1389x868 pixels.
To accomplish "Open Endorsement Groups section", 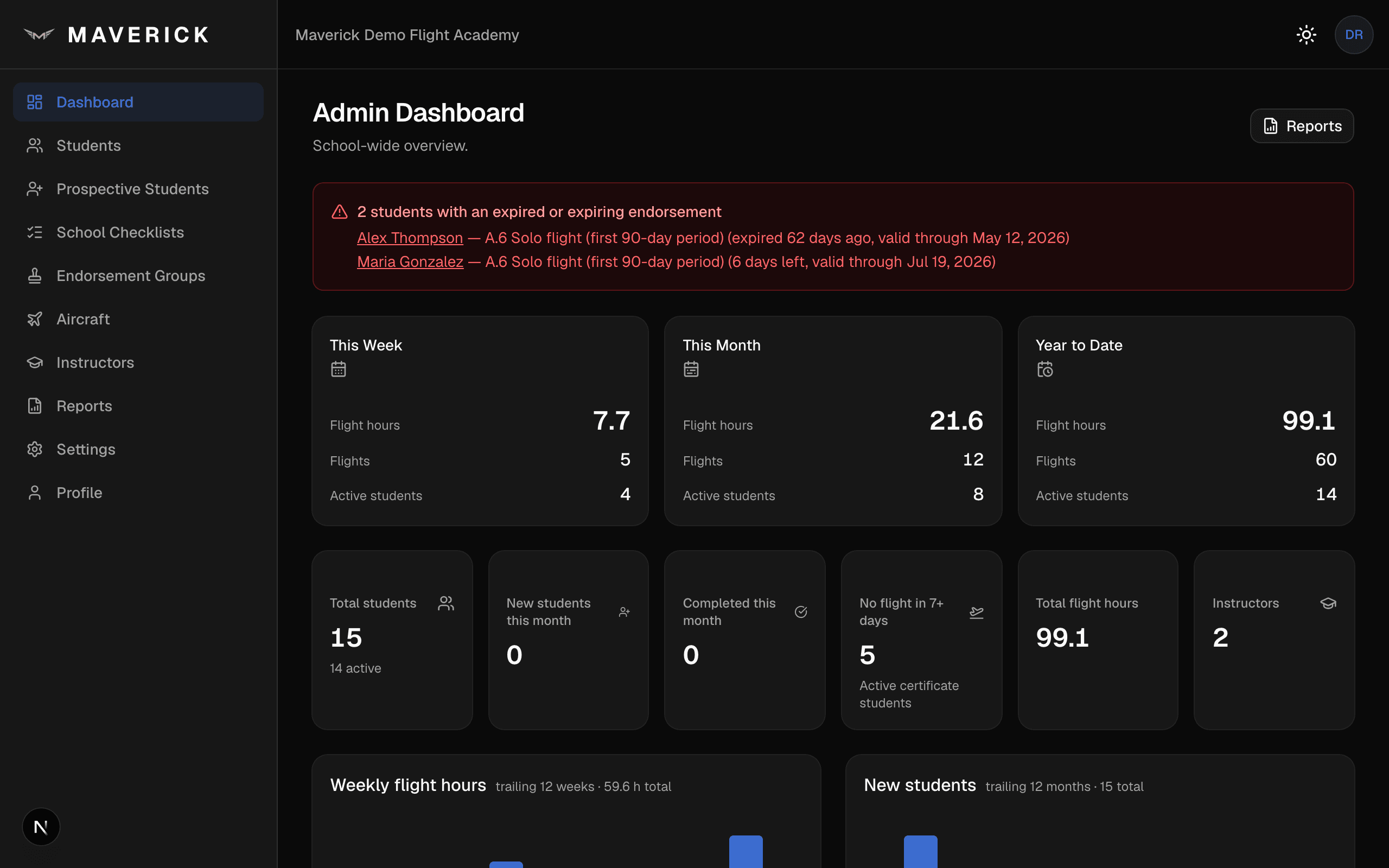I will click(138, 276).
